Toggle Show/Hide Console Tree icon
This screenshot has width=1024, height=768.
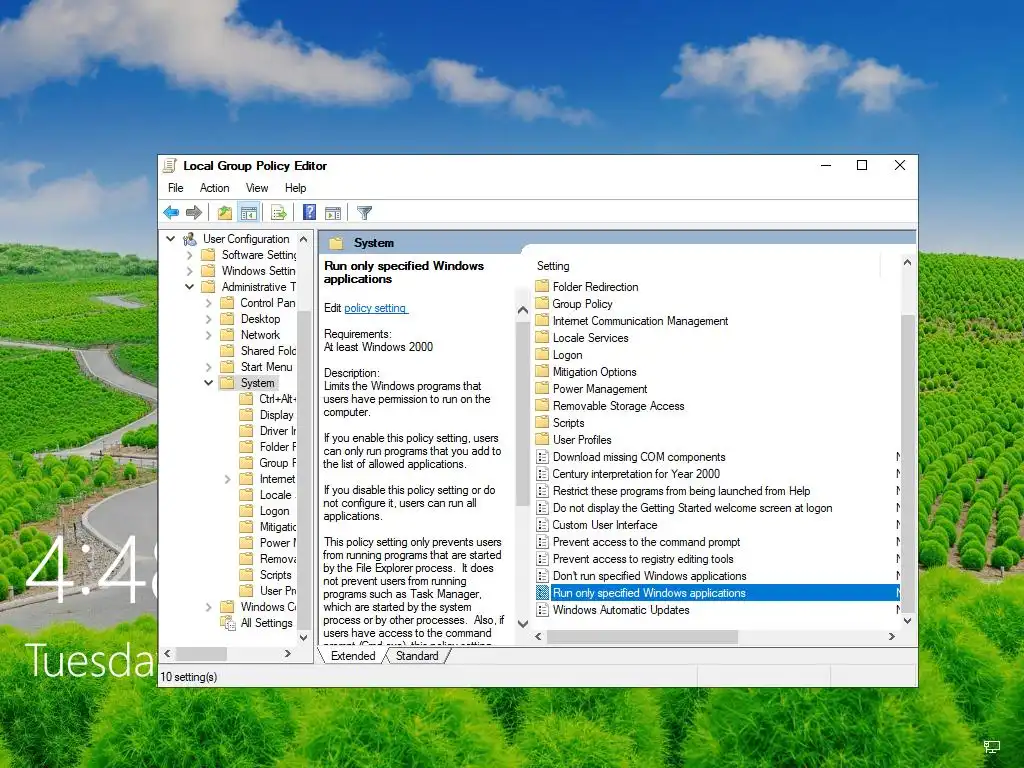[x=249, y=212]
